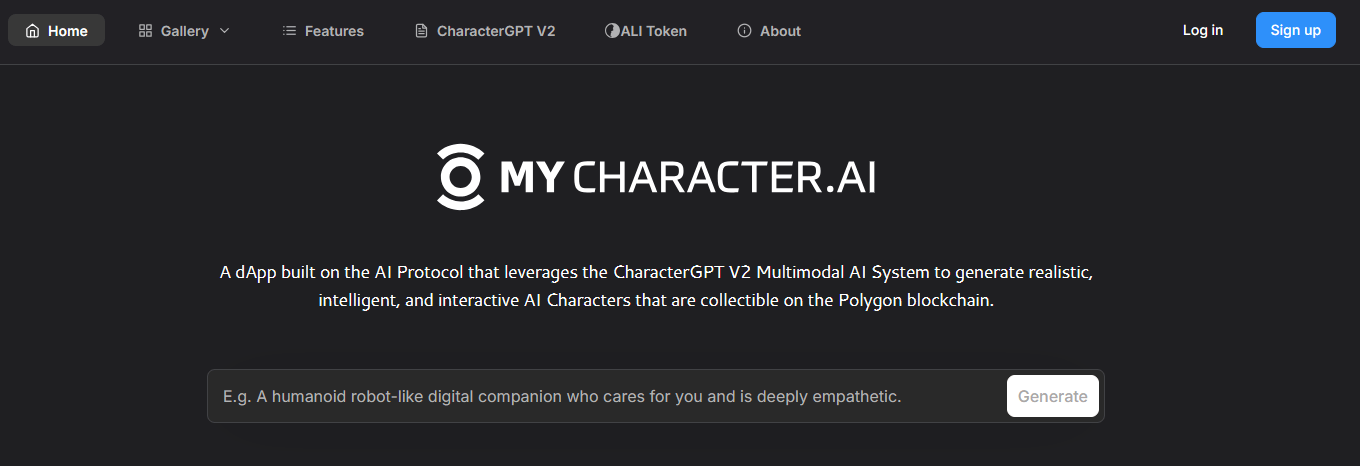Open the Gallery menu label
This screenshot has height=466, width=1360.
coord(185,31)
